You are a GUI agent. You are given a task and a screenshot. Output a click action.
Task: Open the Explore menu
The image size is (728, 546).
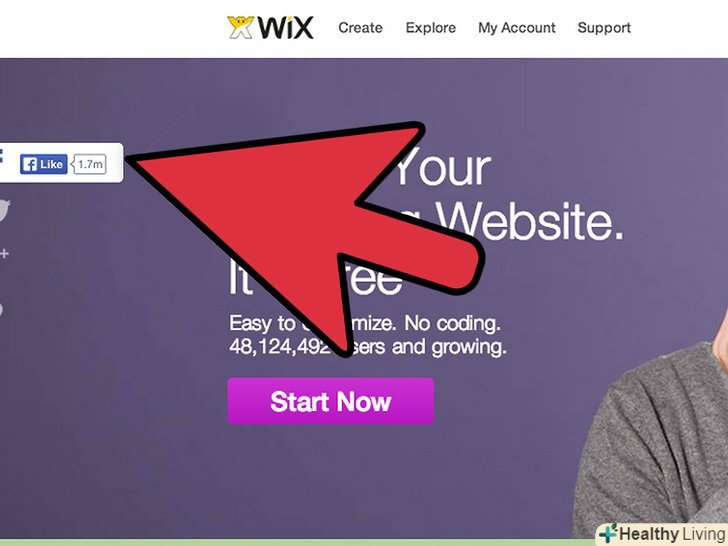click(x=430, y=28)
